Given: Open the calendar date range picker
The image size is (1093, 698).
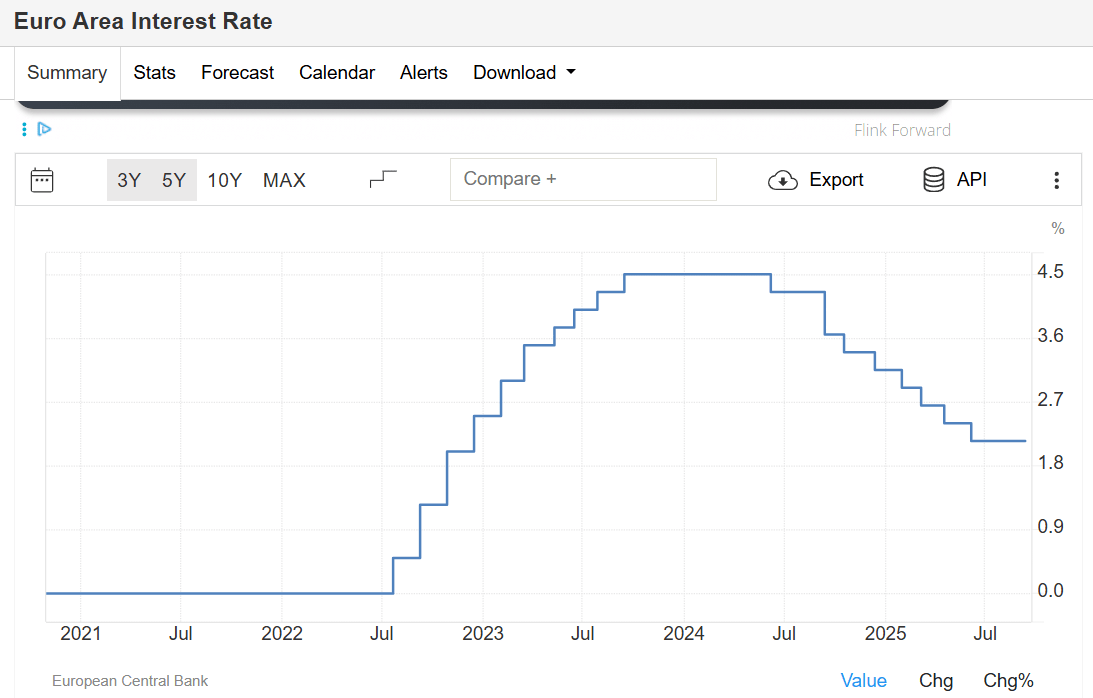Looking at the screenshot, I should point(41,179).
